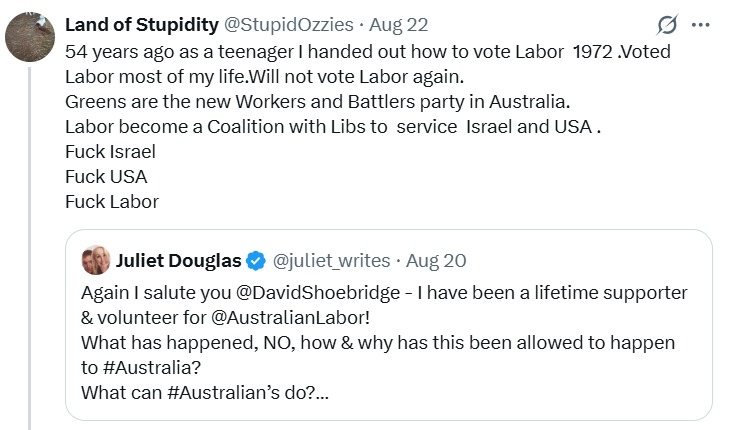Open the Aug 22 post timestamp
Image resolution: width=731 pixels, height=430 pixels.
pos(399,25)
